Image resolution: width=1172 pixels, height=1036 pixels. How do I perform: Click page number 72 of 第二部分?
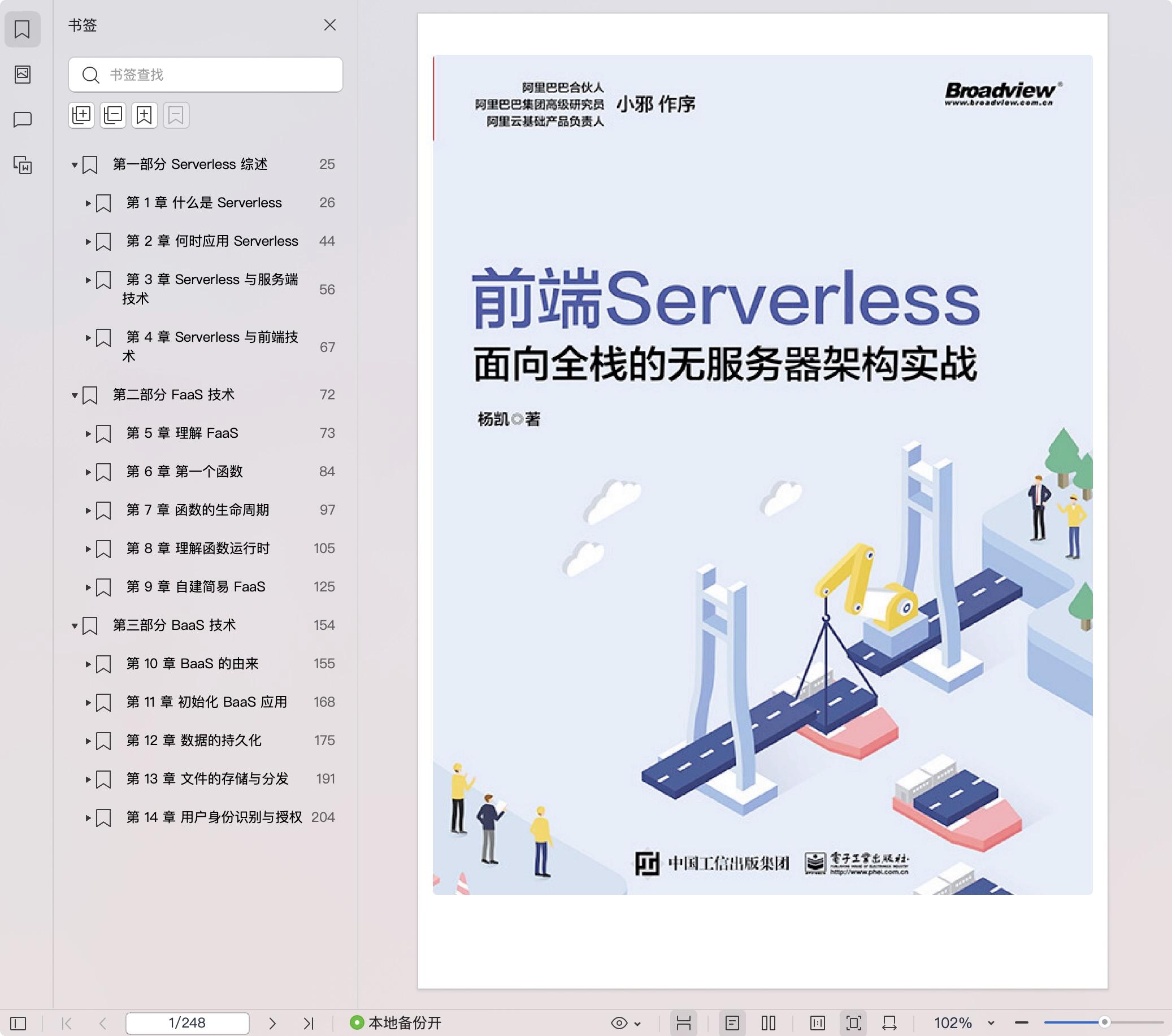point(327,395)
